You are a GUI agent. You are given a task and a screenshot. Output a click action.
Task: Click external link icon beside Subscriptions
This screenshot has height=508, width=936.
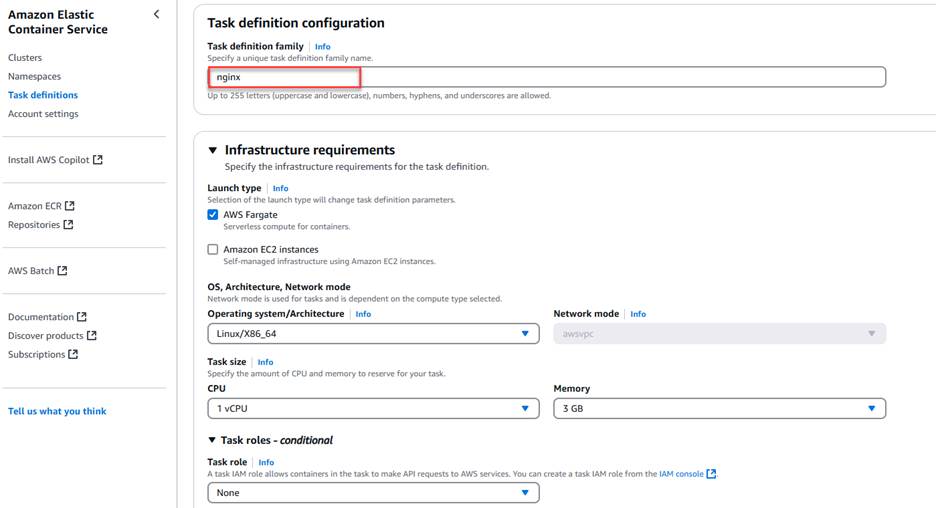point(73,354)
